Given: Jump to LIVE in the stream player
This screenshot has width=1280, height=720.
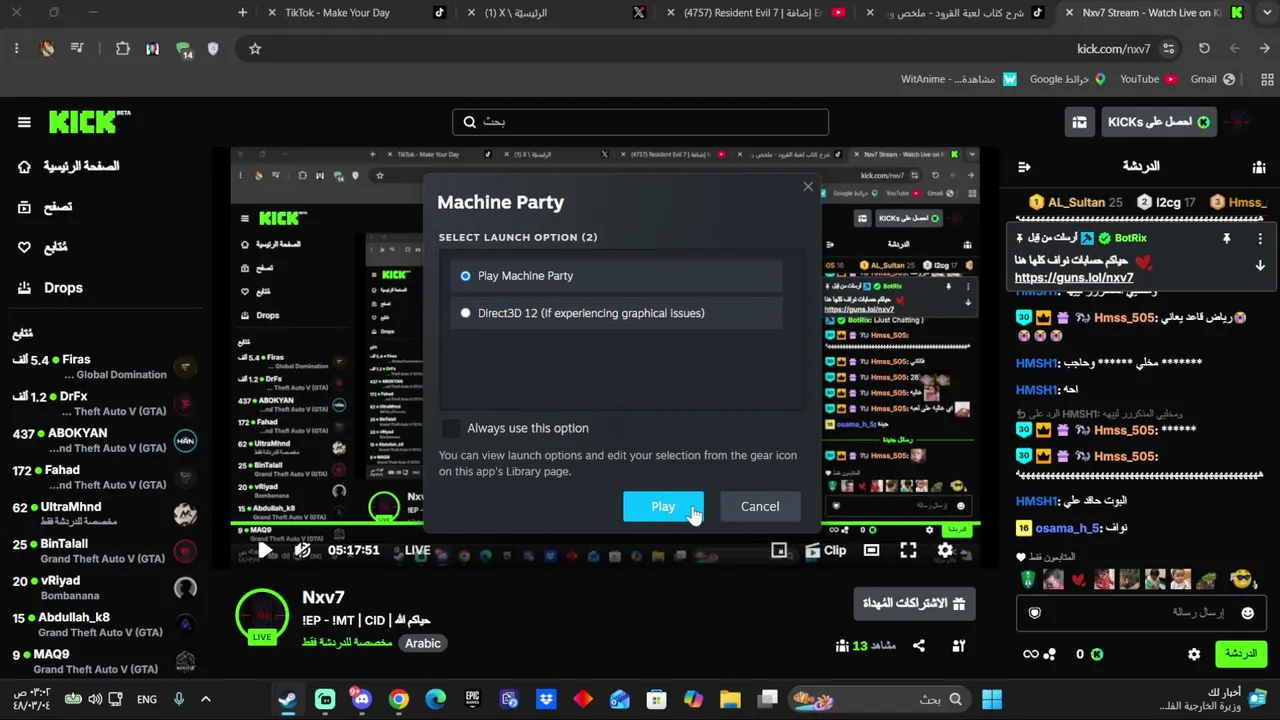Looking at the screenshot, I should (417, 550).
